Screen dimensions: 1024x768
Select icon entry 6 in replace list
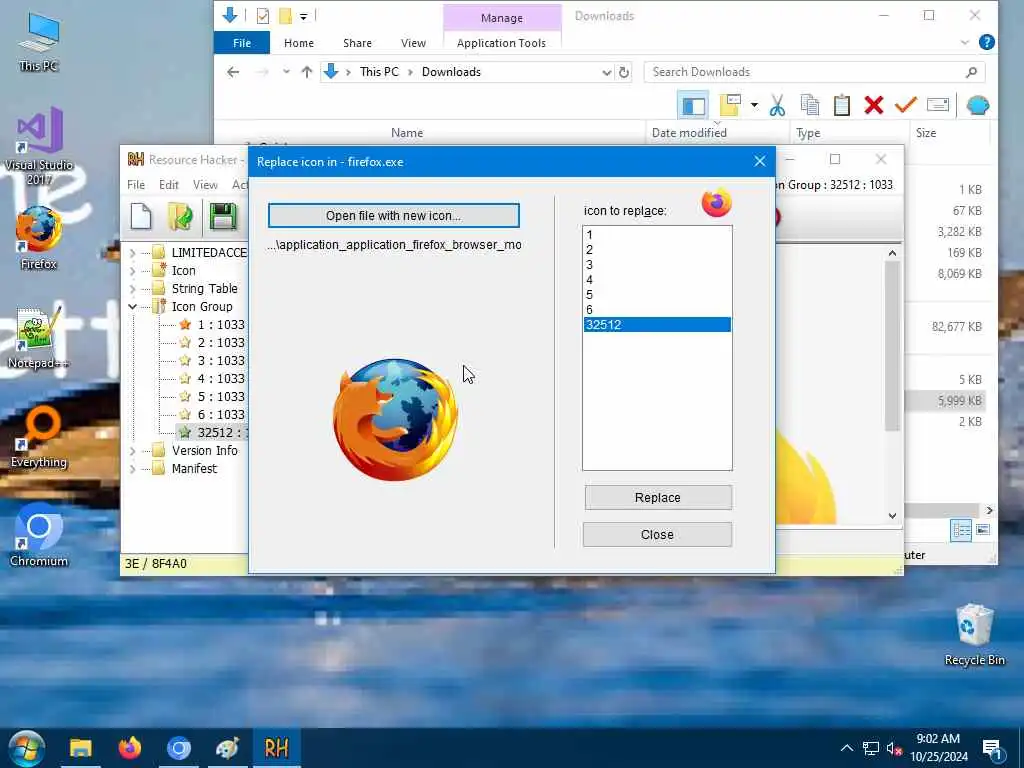tap(657, 310)
